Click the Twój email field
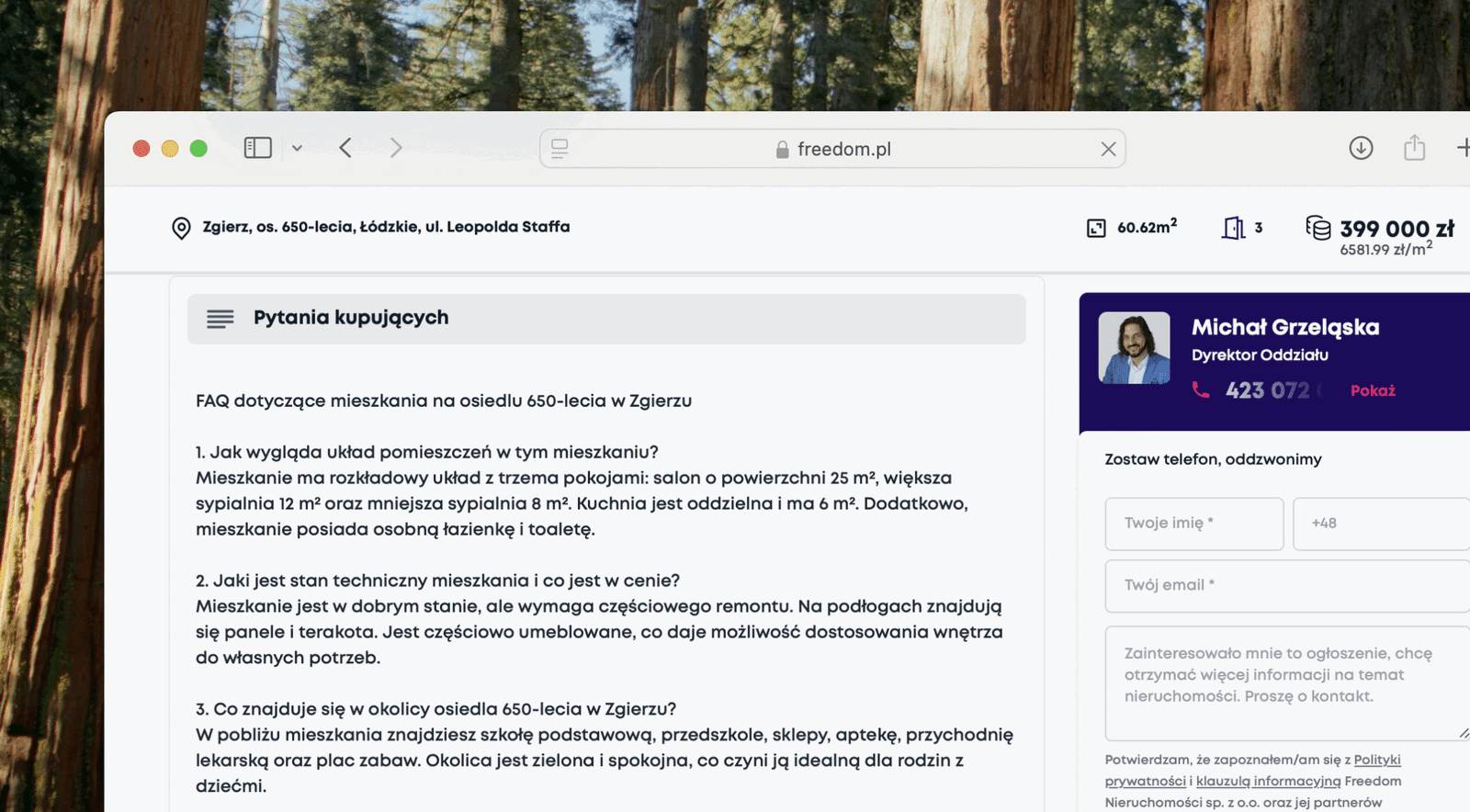1470x812 pixels. 1286,586
